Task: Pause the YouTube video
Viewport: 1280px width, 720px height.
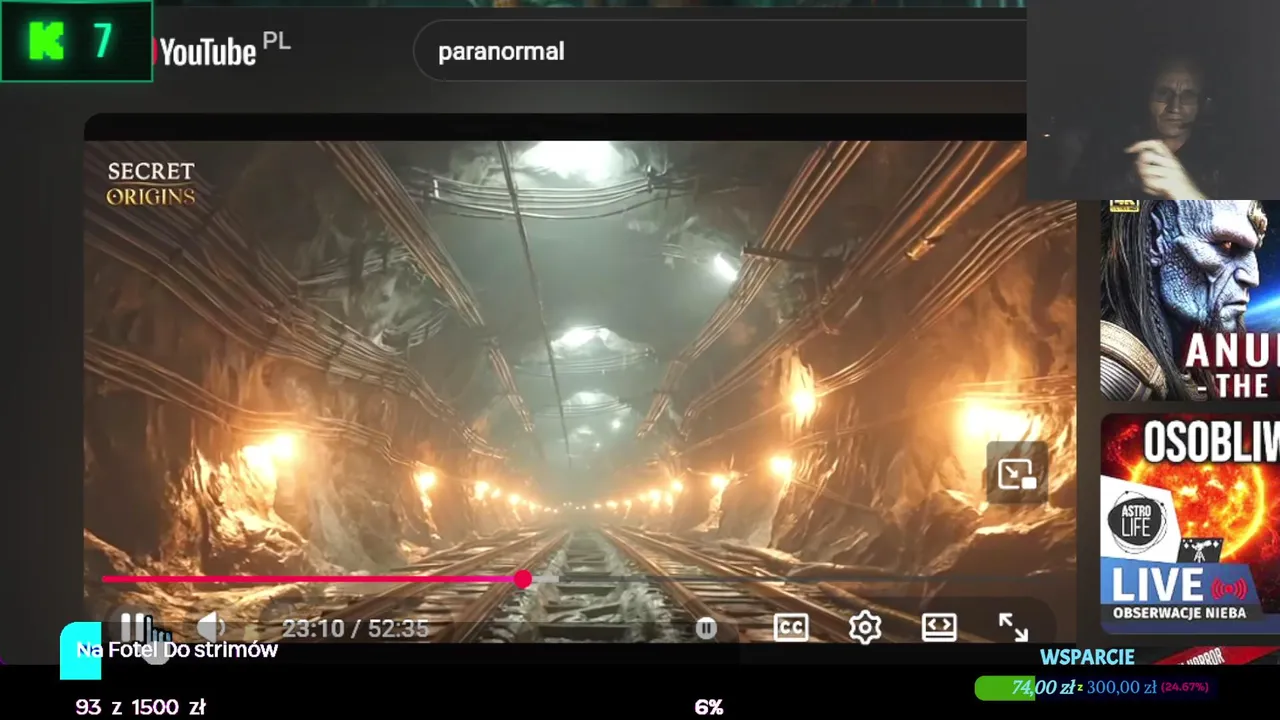Action: tap(134, 627)
